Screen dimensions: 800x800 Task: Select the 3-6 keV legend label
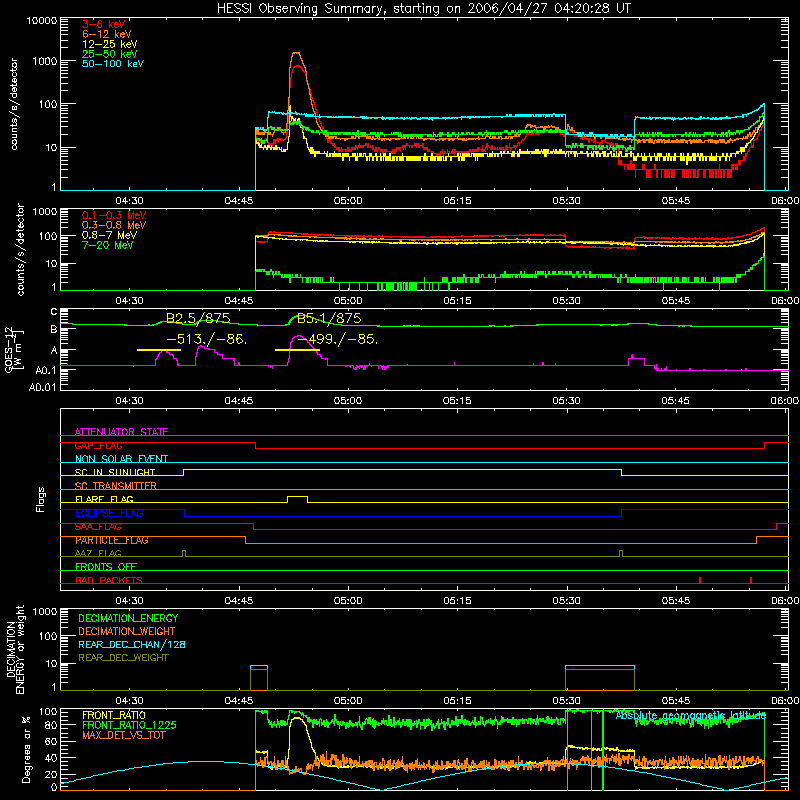click(104, 24)
